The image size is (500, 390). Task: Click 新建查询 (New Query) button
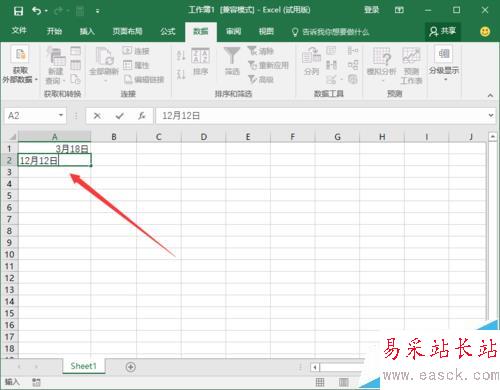tap(55, 66)
